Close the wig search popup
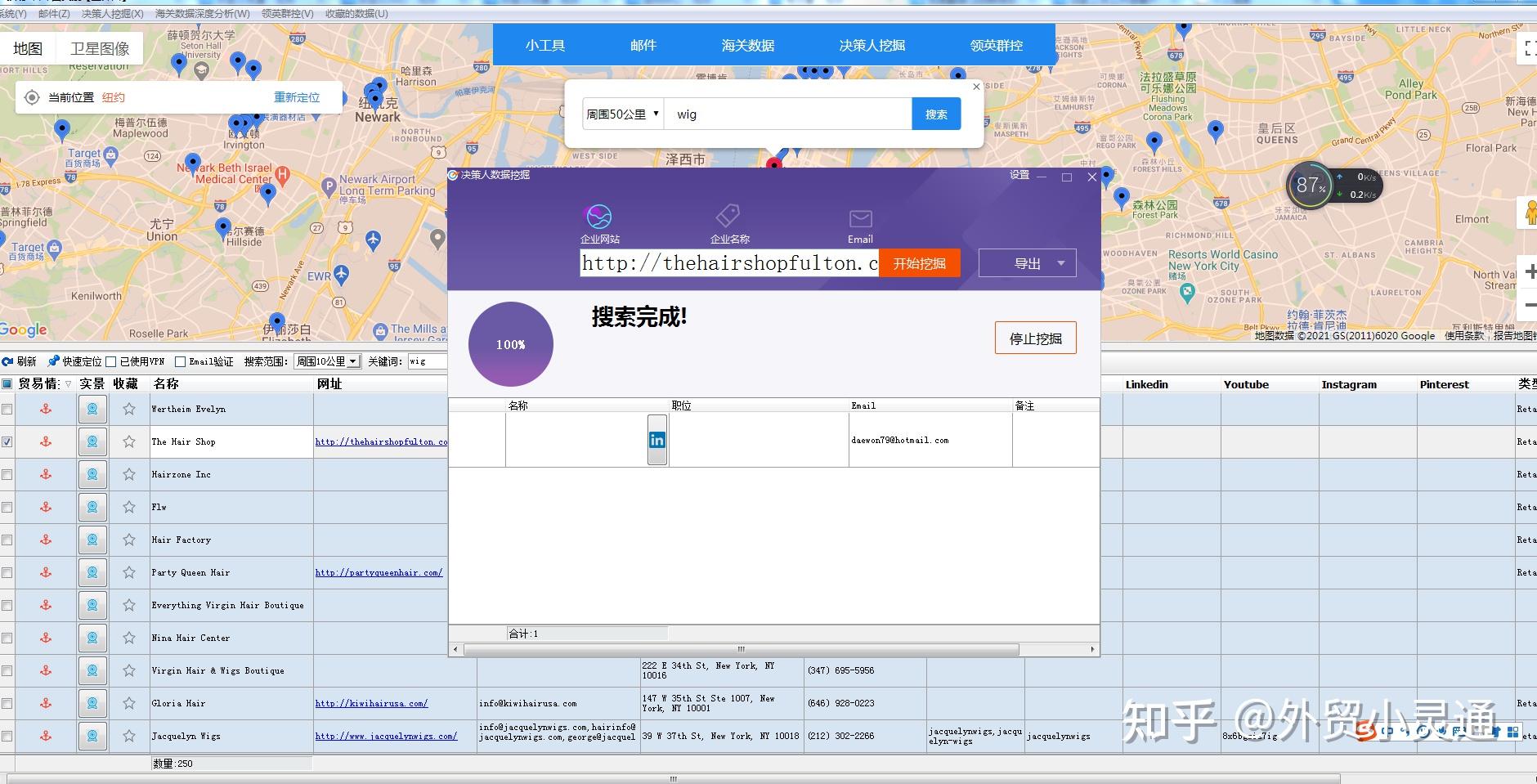Viewport: 1537px width, 784px height. click(x=976, y=87)
